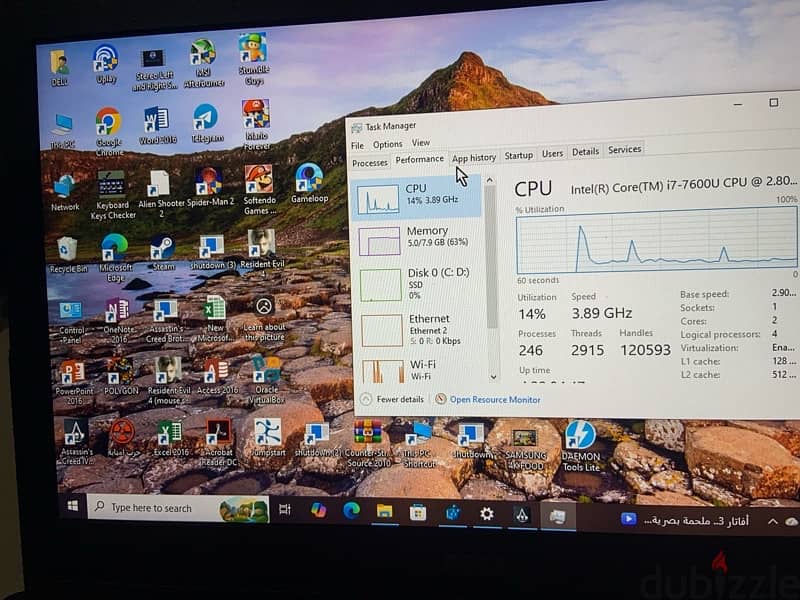Open Access 2016 desktop shortcut
Viewport: 800px width, 600px height.
click(x=217, y=377)
